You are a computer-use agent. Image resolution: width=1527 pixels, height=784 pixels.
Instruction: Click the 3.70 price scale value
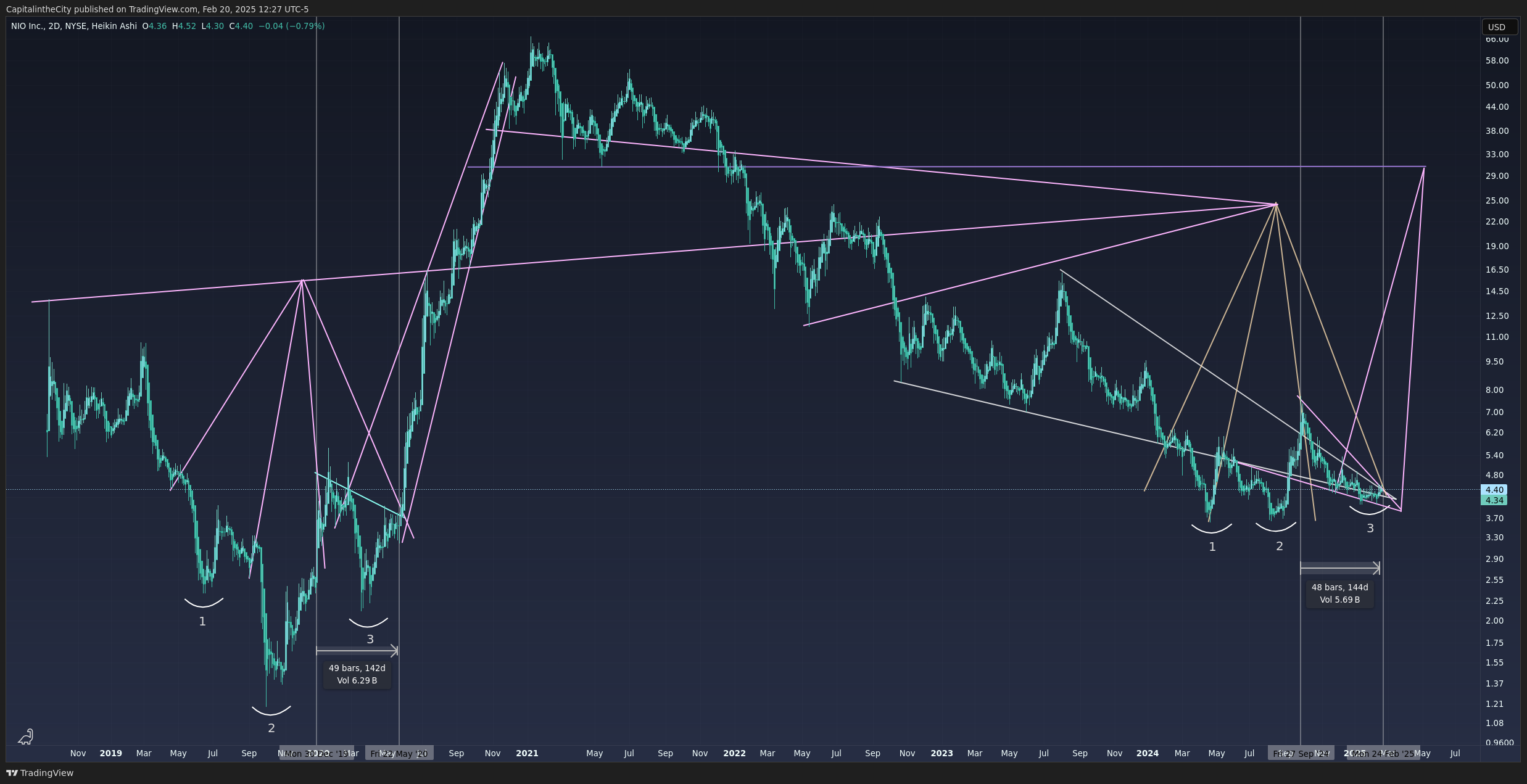(x=1494, y=518)
